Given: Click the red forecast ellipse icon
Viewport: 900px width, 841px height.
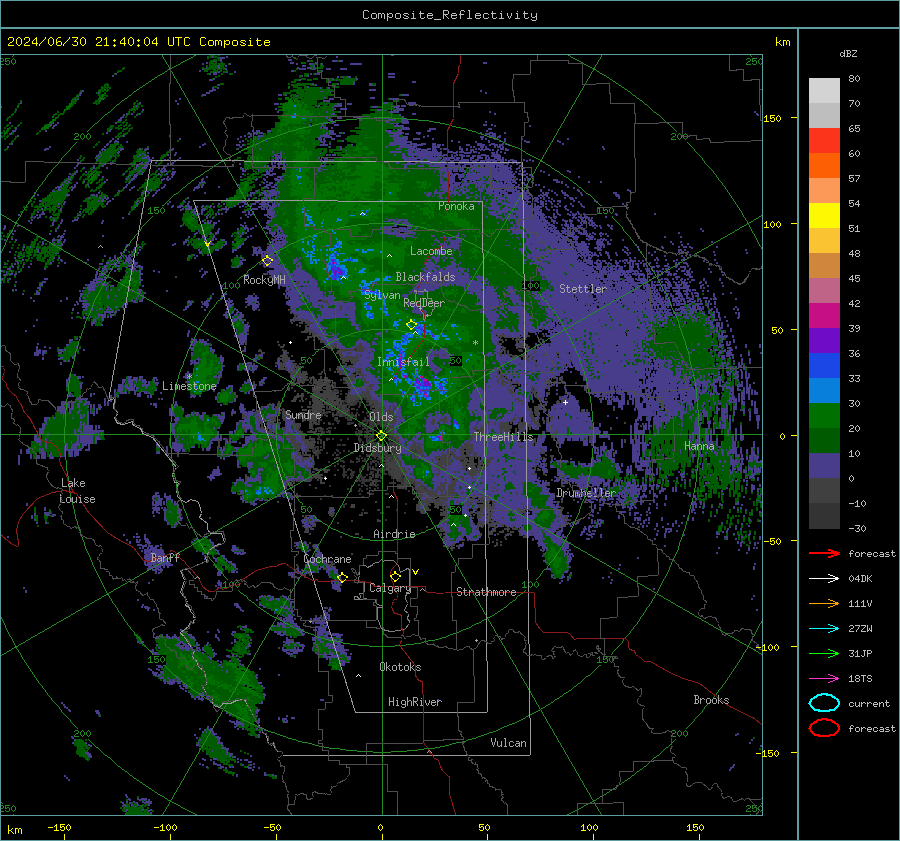Looking at the screenshot, I should coord(824,728).
